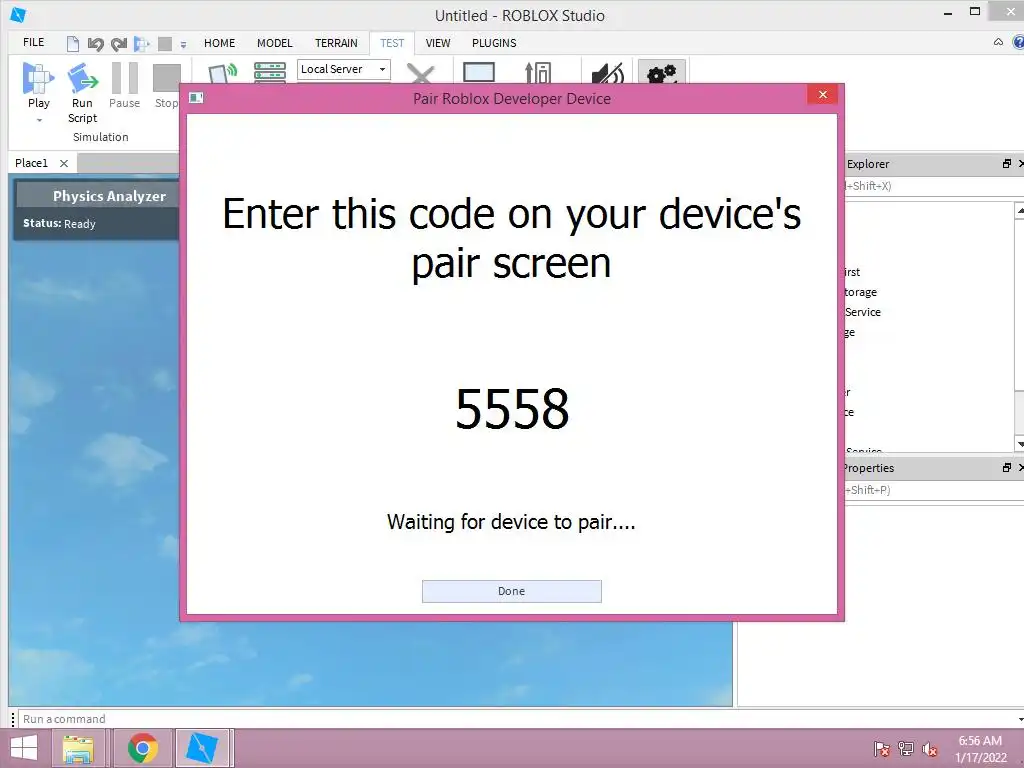Click the emulation screen rectangle icon
Viewport: 1024px width, 768px height.
tap(479, 72)
